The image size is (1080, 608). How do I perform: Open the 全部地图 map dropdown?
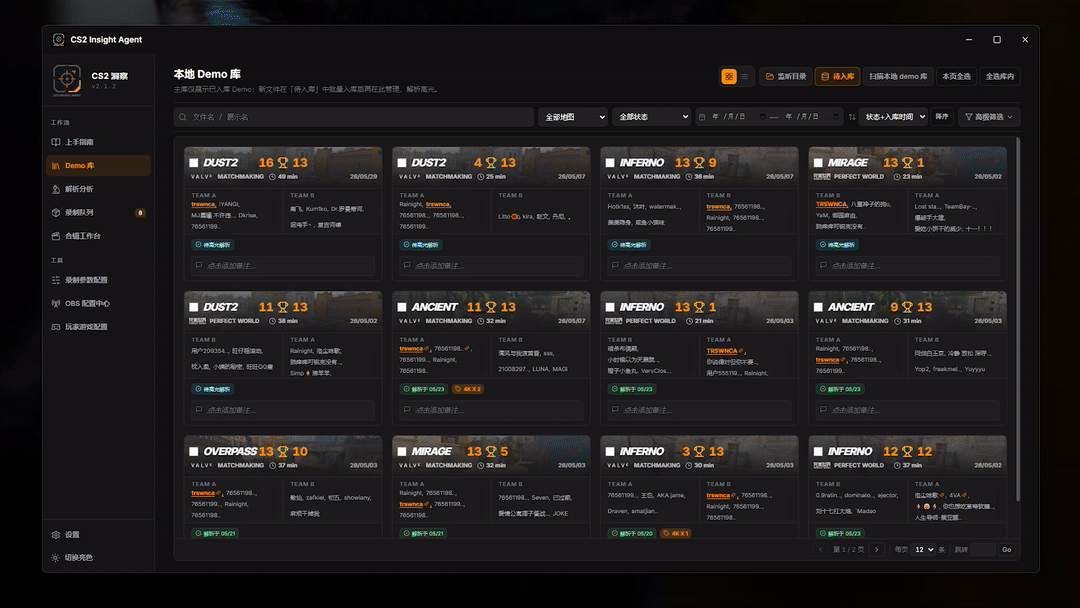click(x=573, y=117)
